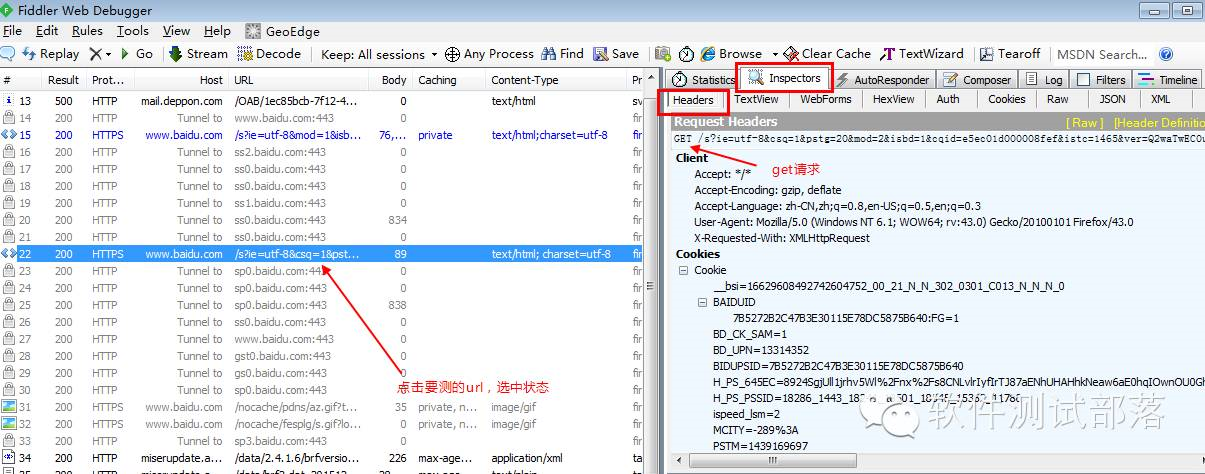Select the TextView inspector tab
Viewport: 1205px width, 474px height.
click(x=756, y=99)
